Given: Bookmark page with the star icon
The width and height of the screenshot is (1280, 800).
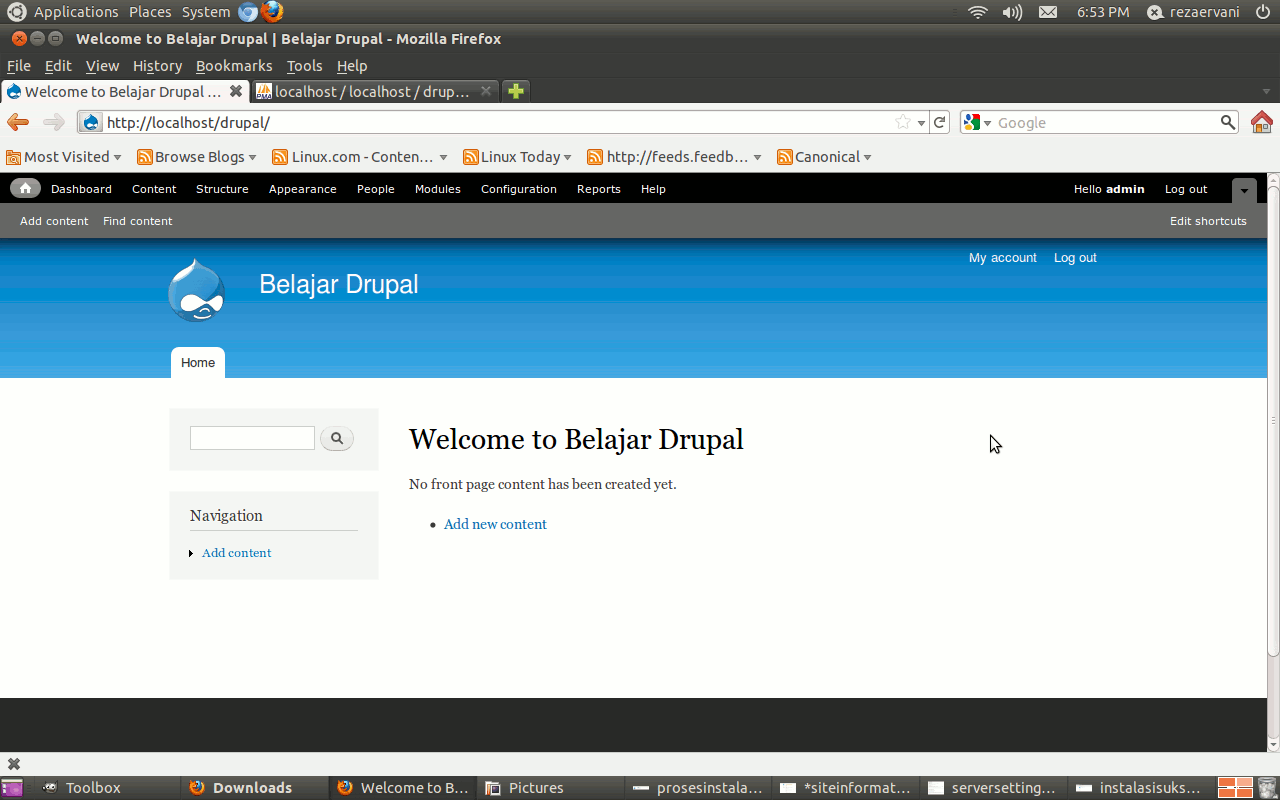Looking at the screenshot, I should tap(903, 122).
